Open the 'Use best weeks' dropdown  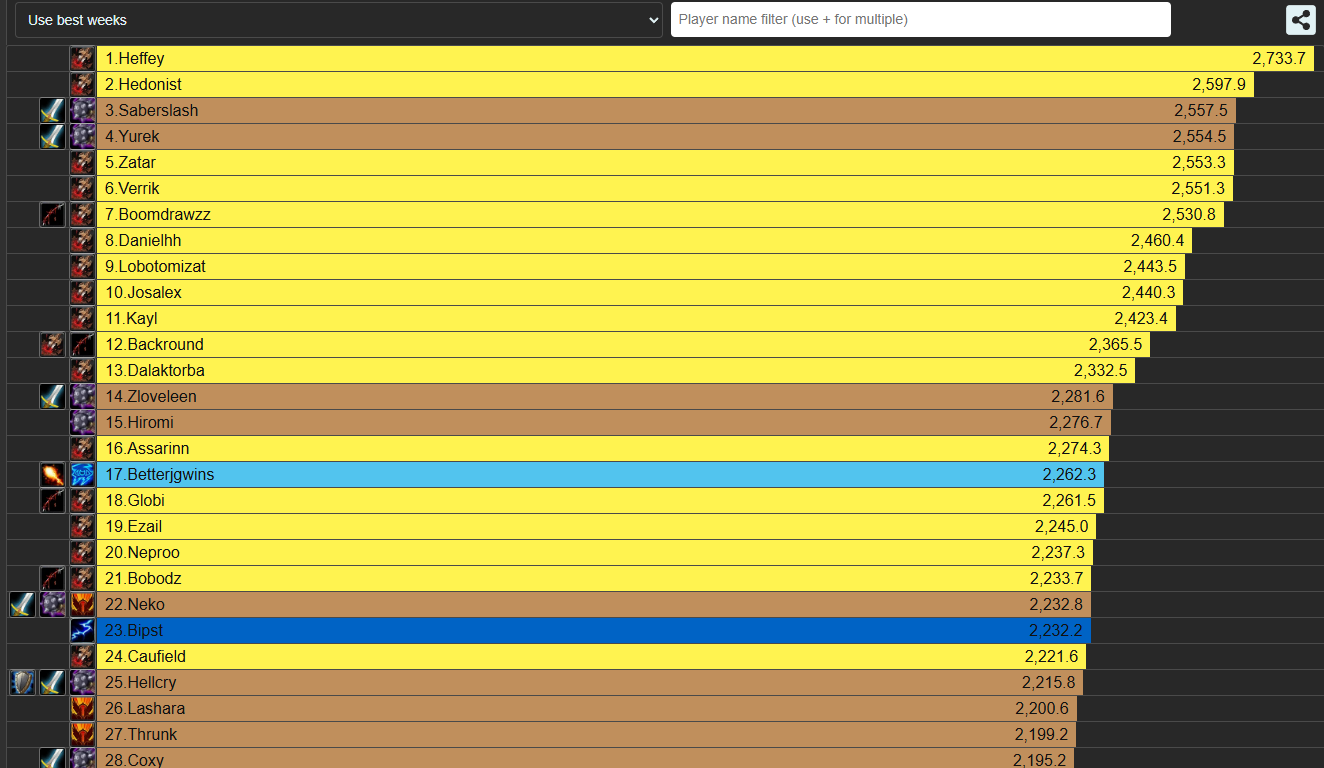(339, 20)
